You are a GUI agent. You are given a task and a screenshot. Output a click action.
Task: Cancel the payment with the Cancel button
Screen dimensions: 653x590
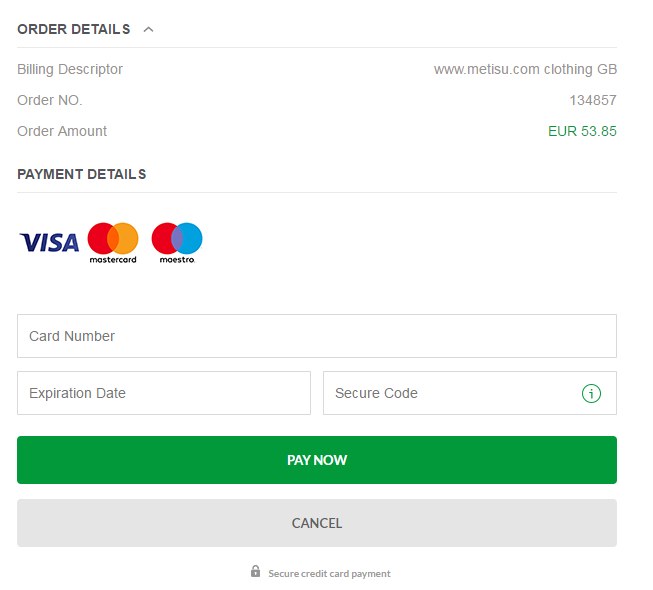[316, 523]
